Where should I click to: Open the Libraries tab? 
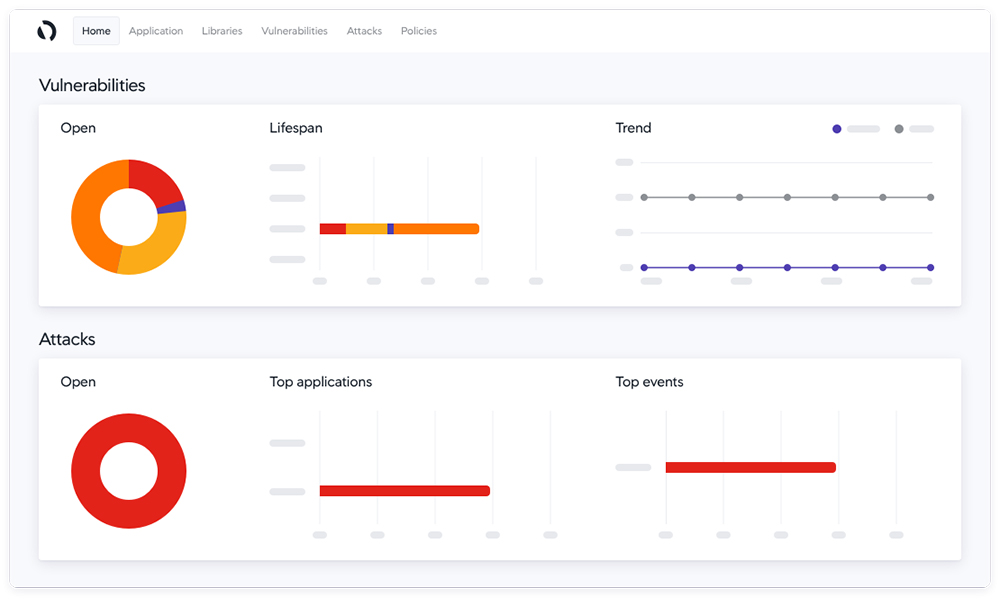pyautogui.click(x=222, y=31)
